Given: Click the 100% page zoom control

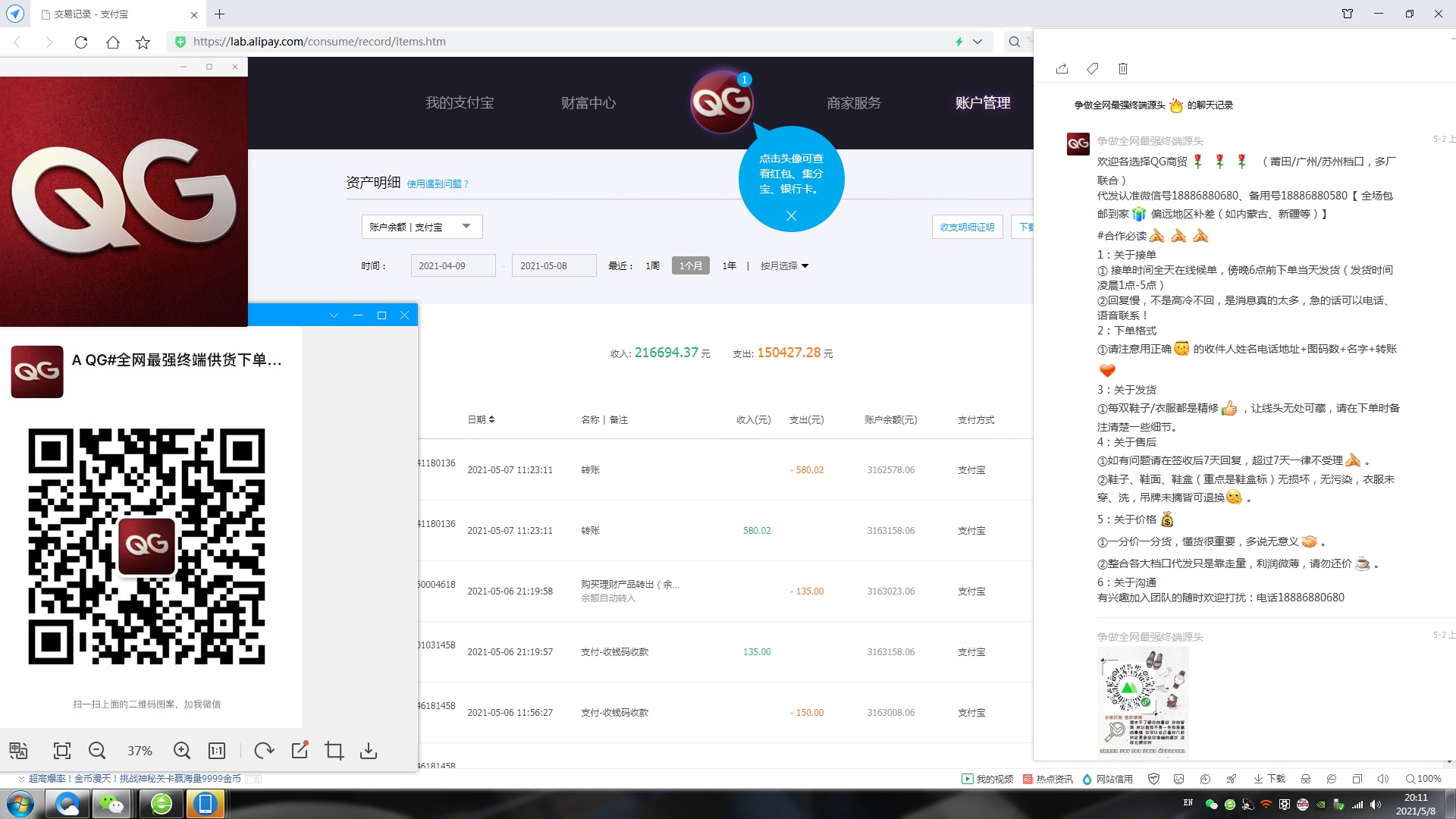Looking at the screenshot, I should (1423, 779).
